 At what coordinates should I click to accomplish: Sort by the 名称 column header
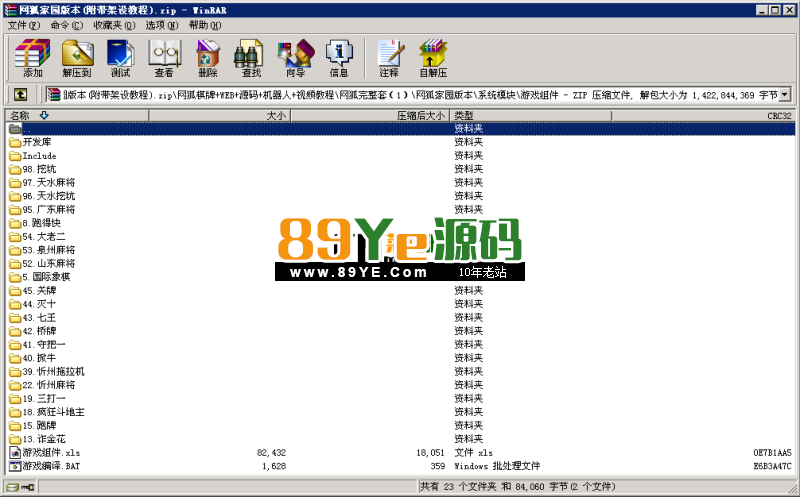[x=77, y=116]
